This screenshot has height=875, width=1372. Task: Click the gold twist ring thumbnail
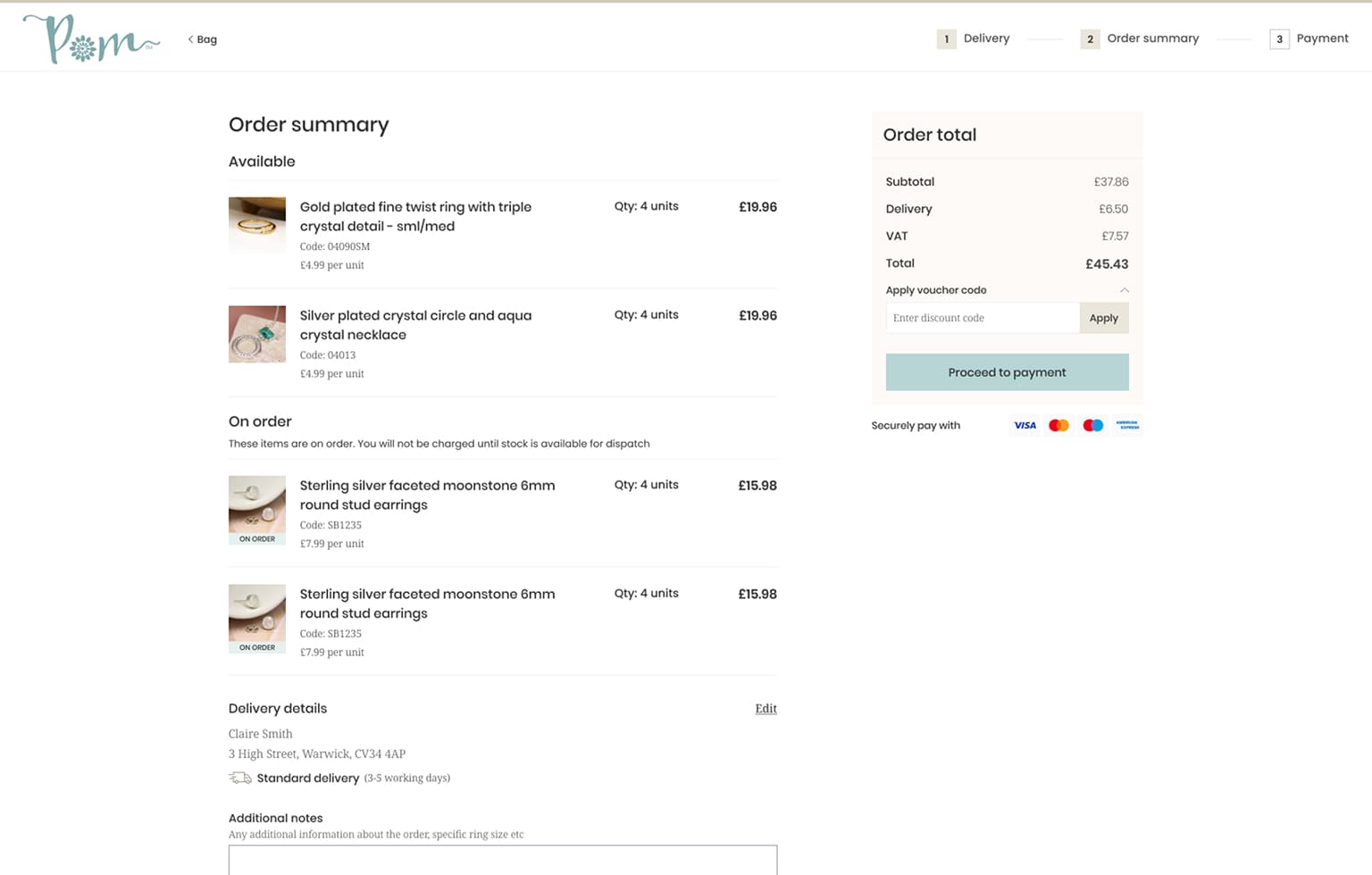(x=256, y=224)
